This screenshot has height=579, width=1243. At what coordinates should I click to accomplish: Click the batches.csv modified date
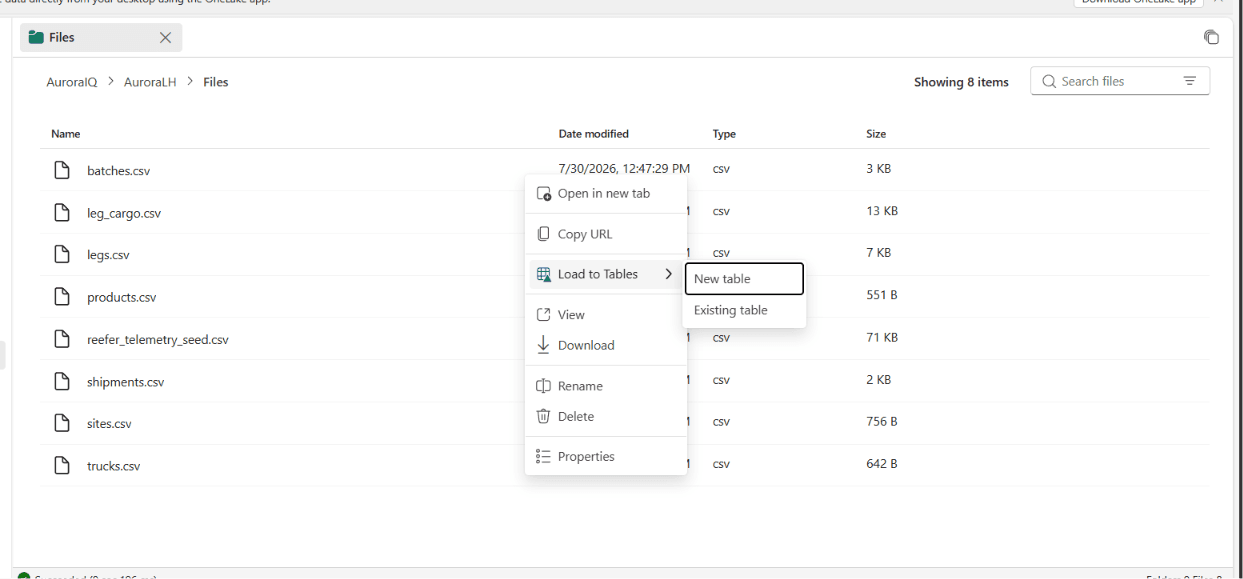click(x=624, y=169)
